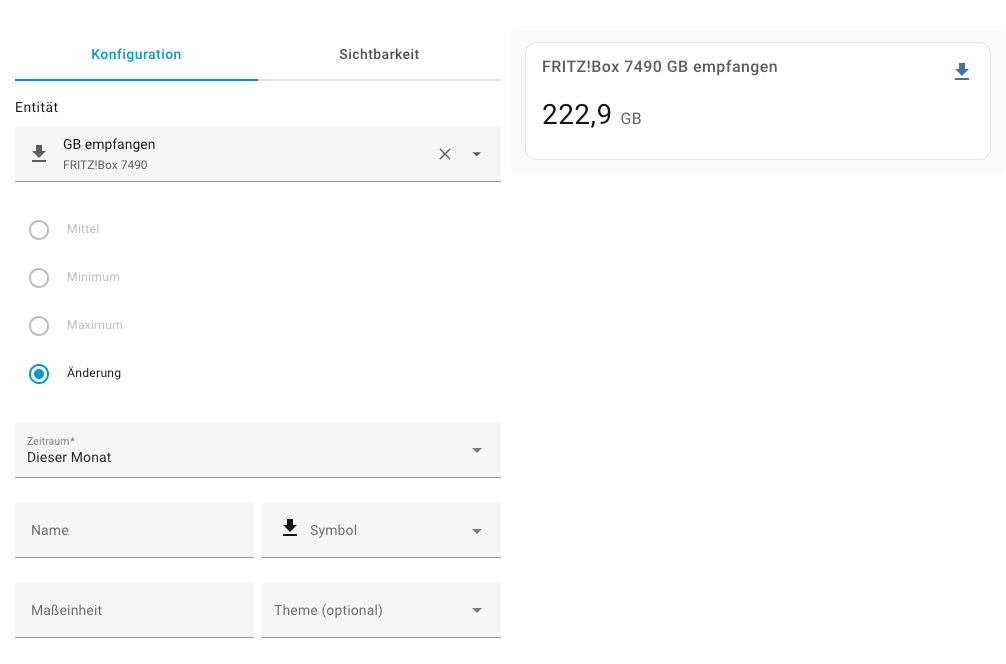Expand the Entität dropdown arrow
Screen dimensions: 1006x664
pos(477,154)
